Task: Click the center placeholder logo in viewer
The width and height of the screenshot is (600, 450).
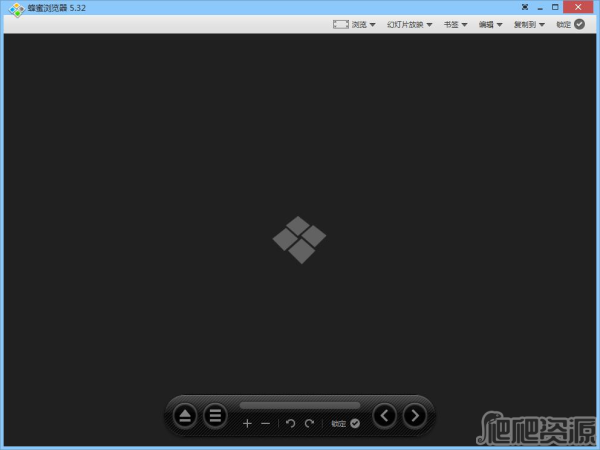Action: [x=299, y=240]
